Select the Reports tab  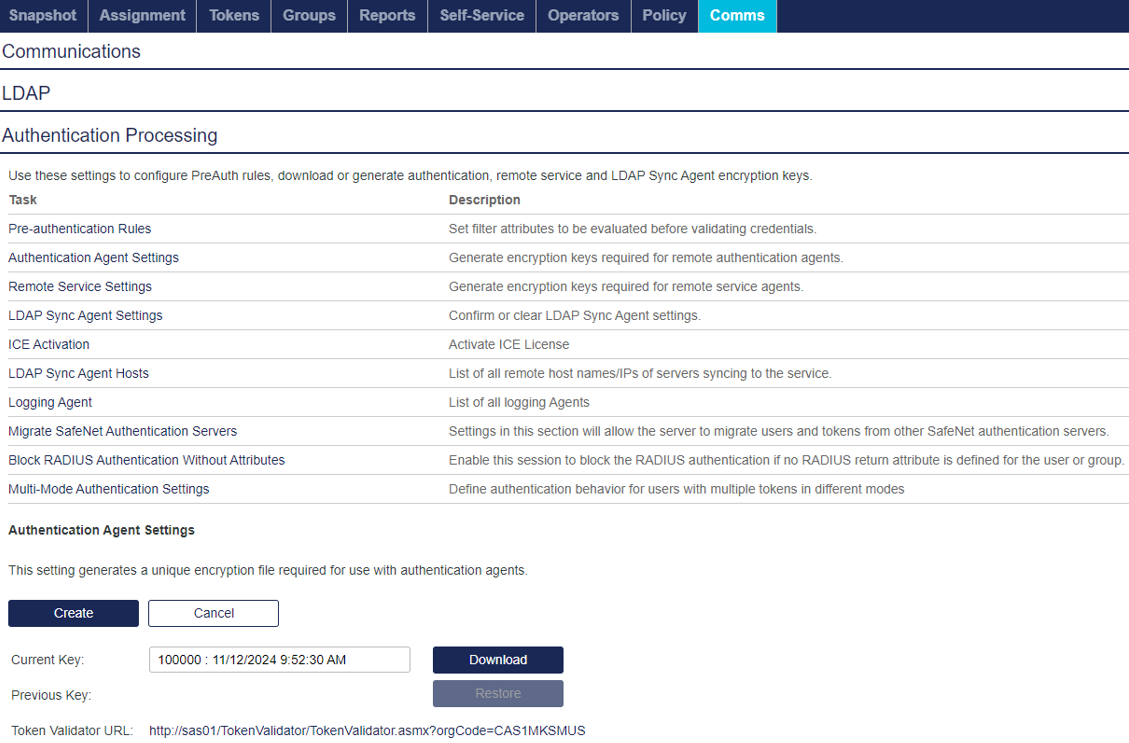pyautogui.click(x=387, y=16)
